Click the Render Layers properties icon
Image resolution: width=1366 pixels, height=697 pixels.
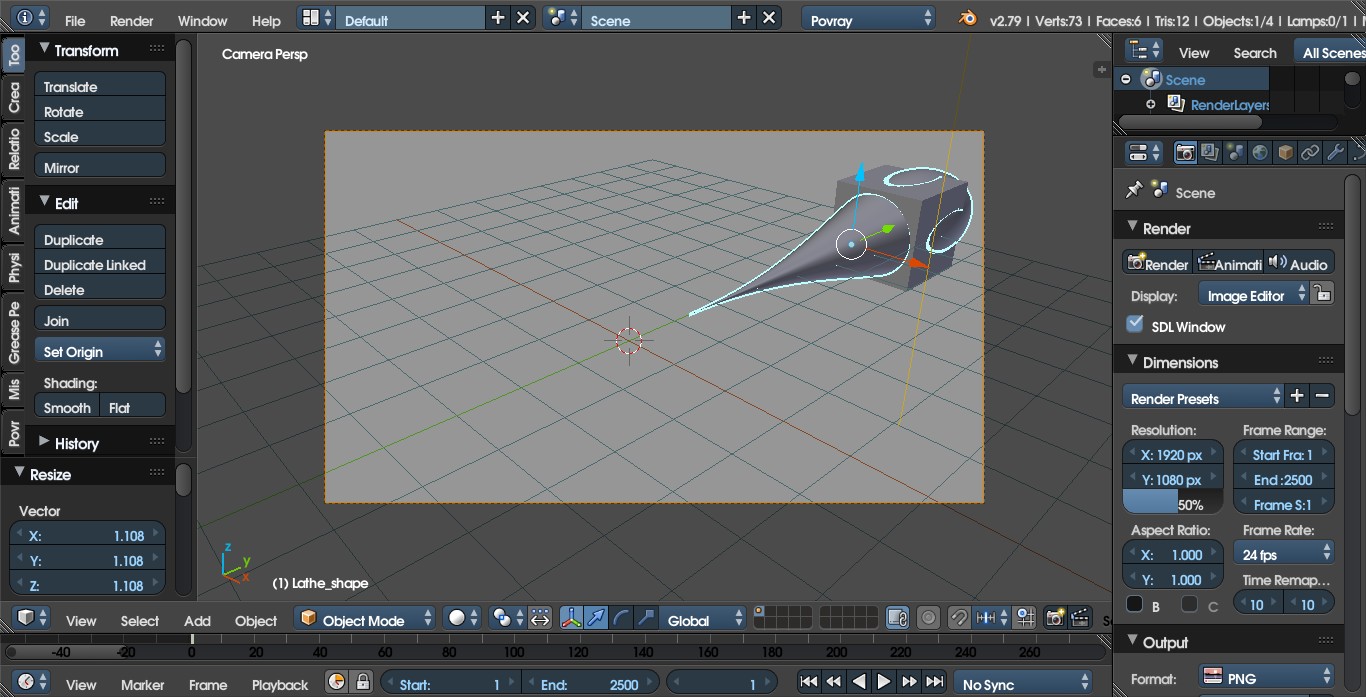coord(1210,153)
